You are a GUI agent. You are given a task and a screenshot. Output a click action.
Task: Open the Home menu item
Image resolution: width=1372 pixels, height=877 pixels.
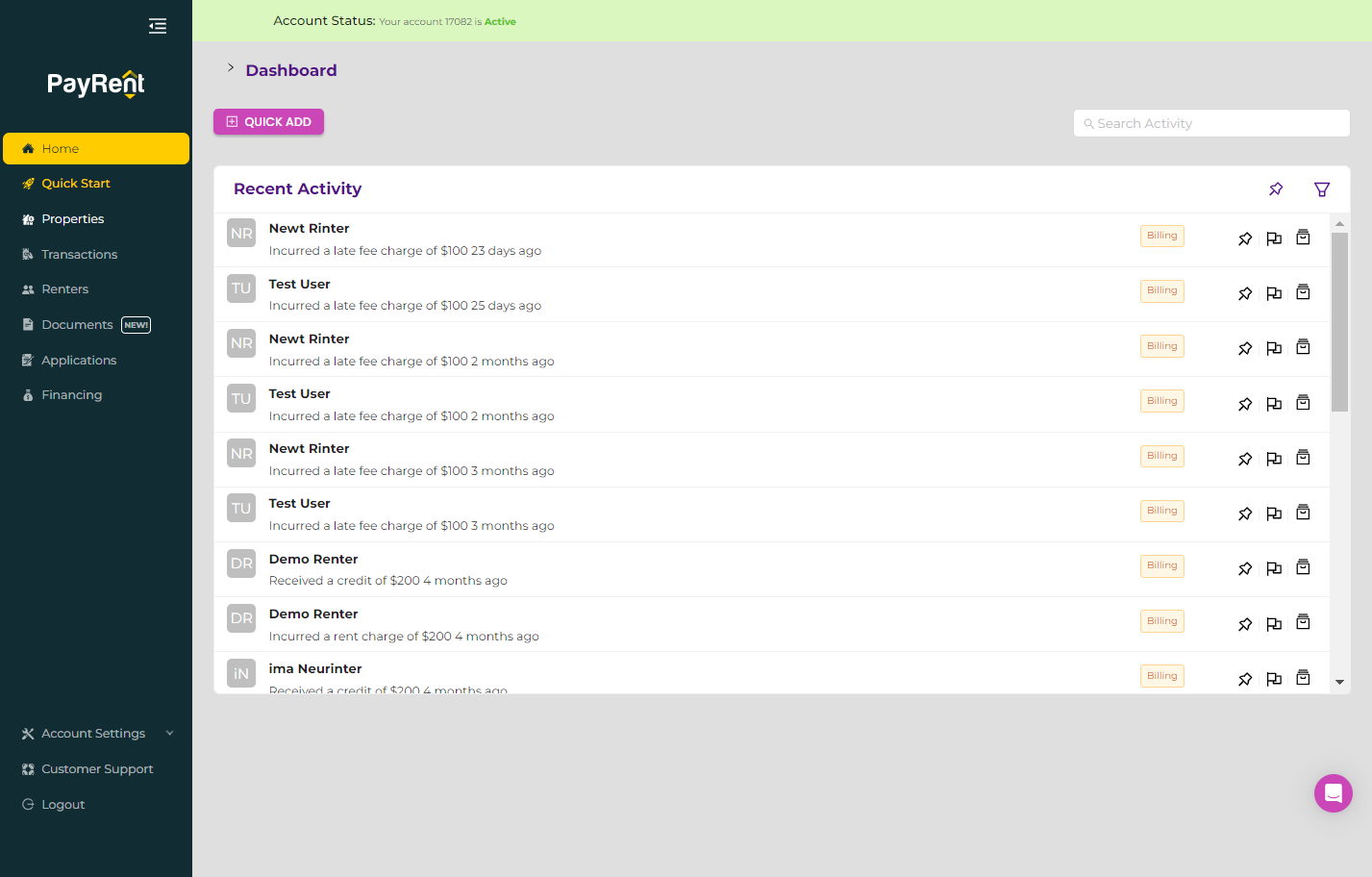[96, 149]
